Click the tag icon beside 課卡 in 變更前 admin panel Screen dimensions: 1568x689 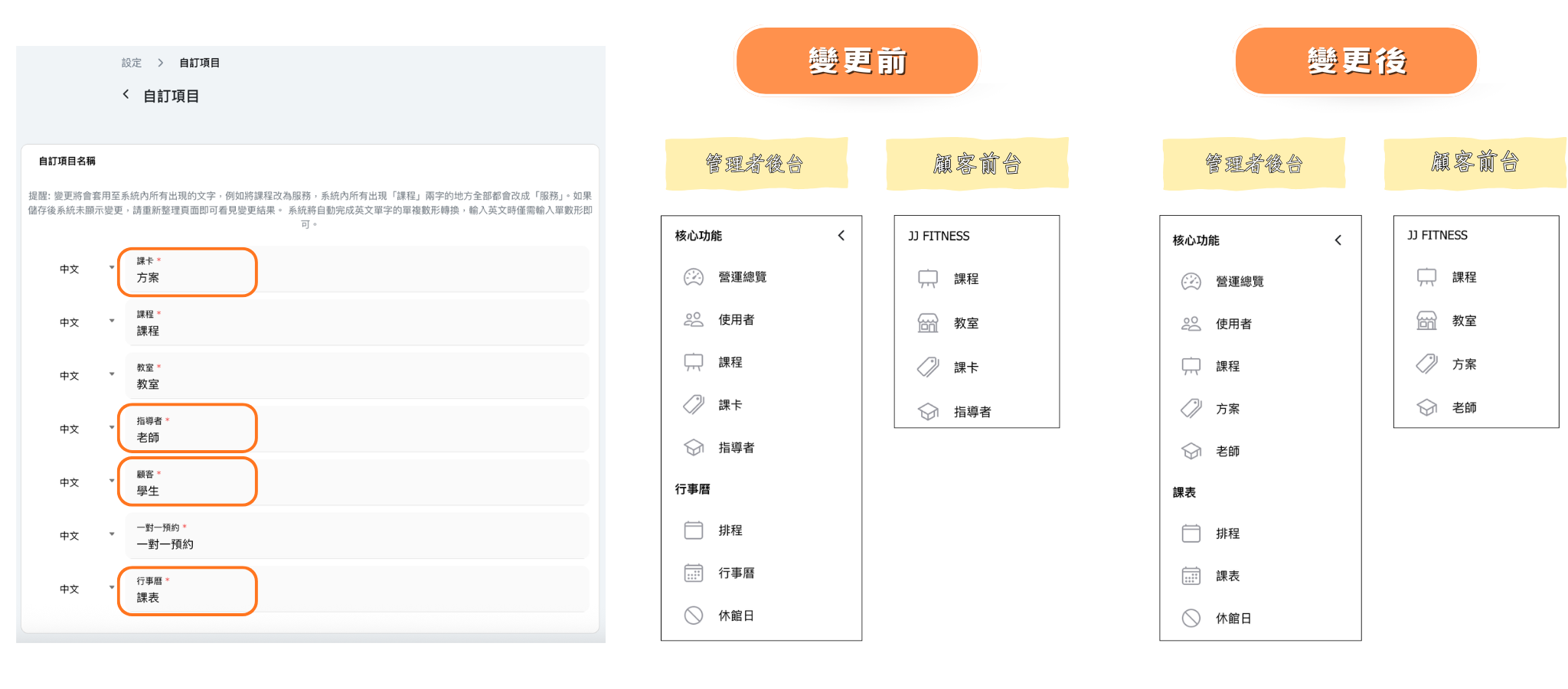[x=693, y=405]
